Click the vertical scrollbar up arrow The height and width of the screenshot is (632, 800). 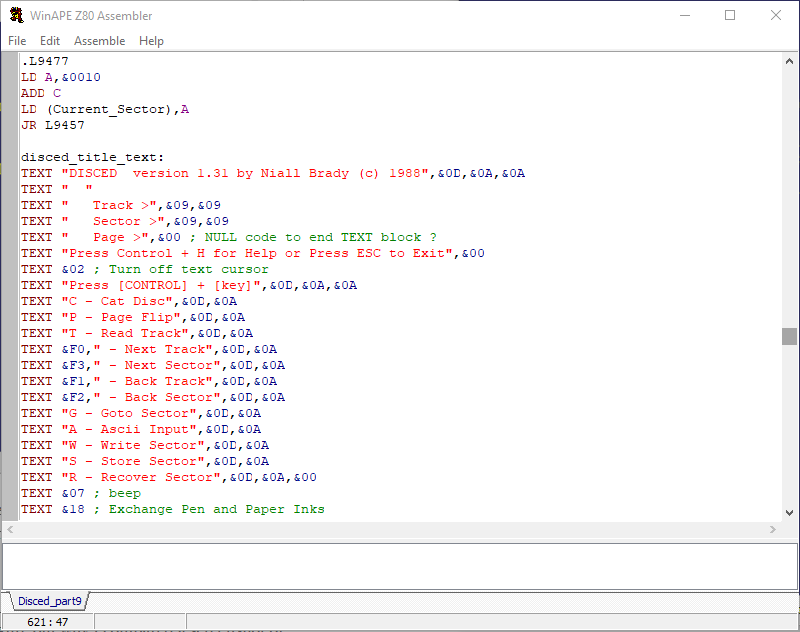point(789,62)
